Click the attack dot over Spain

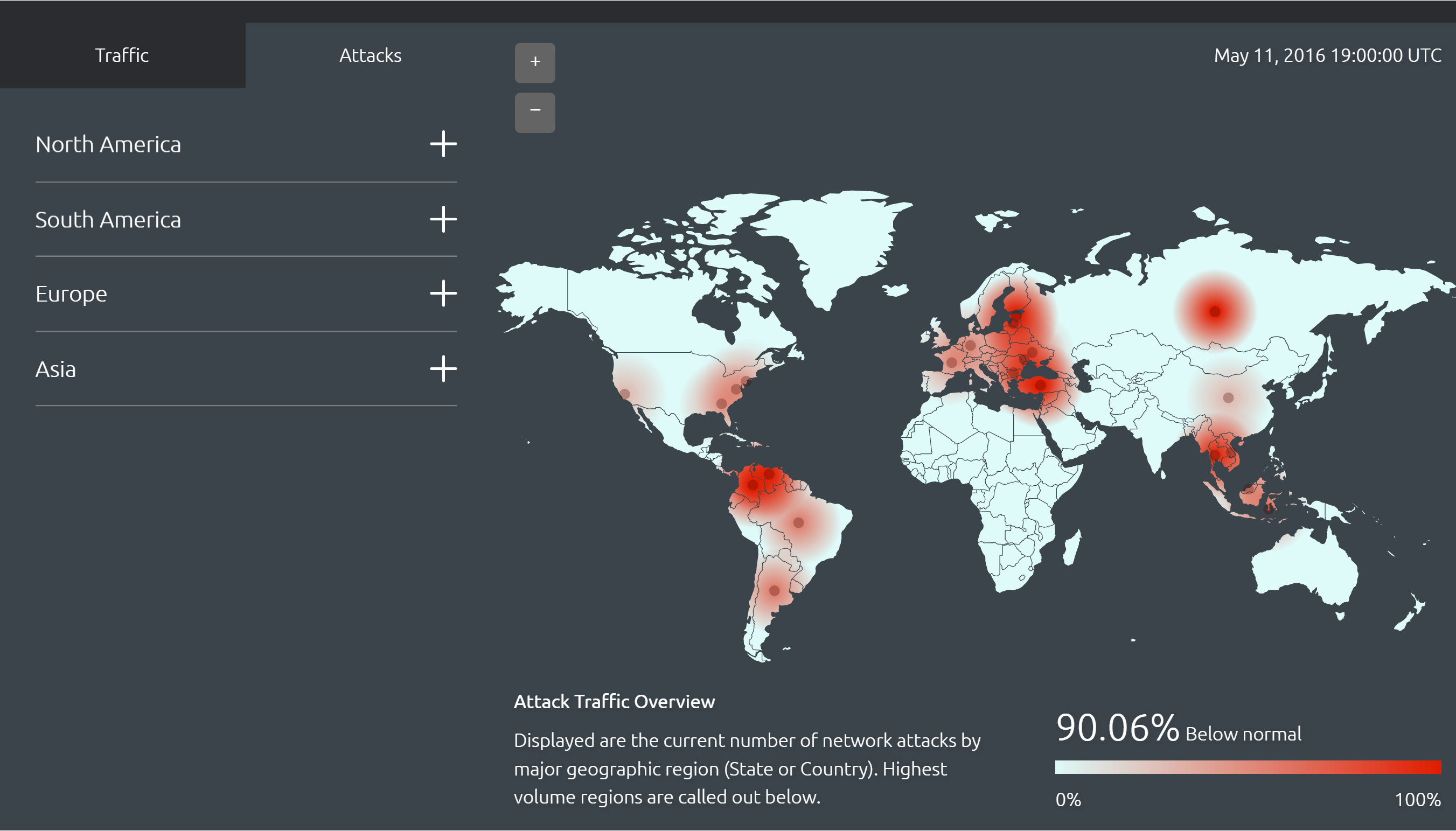click(x=951, y=362)
